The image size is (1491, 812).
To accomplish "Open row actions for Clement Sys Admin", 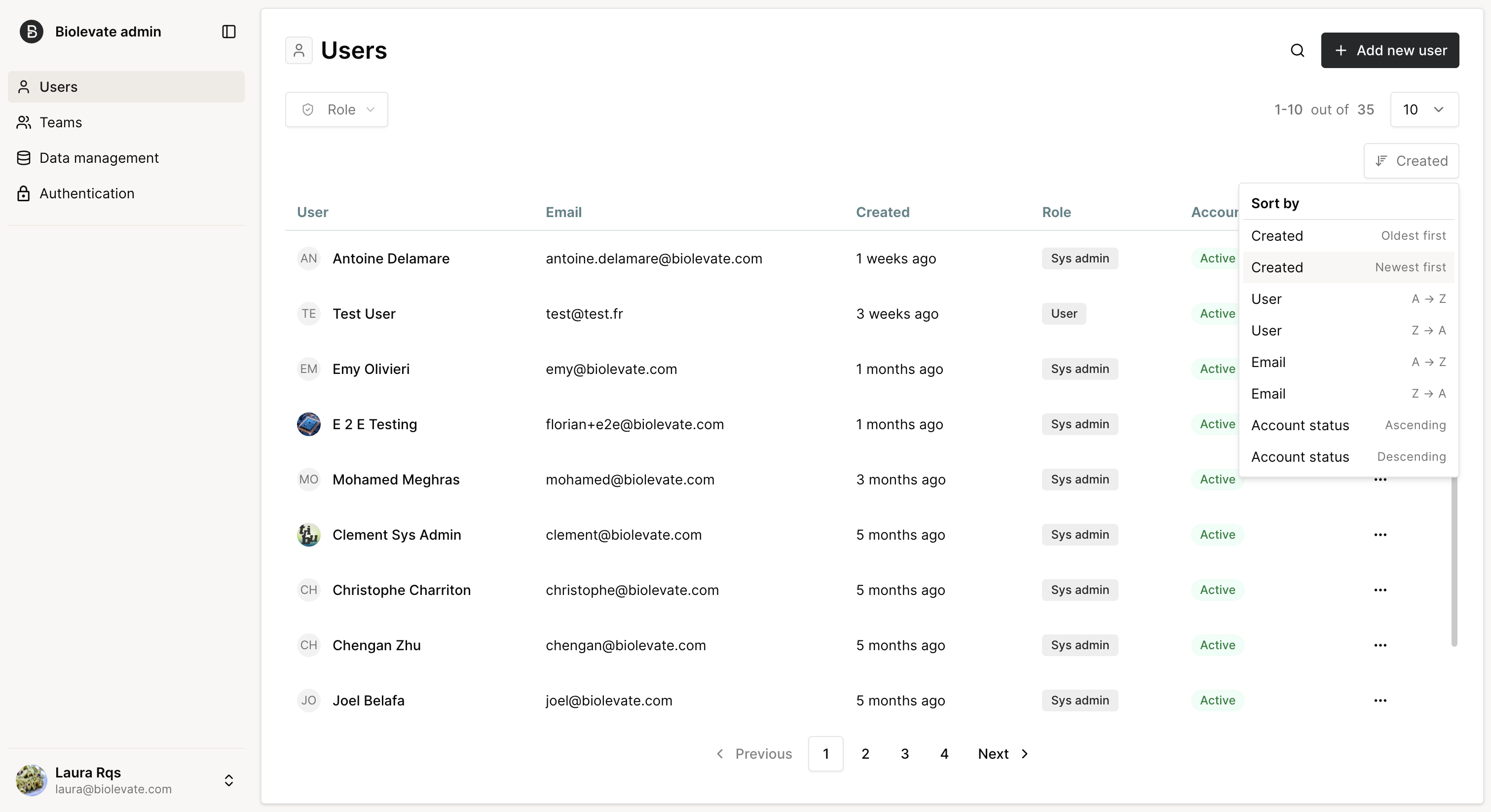I will coord(1380,534).
